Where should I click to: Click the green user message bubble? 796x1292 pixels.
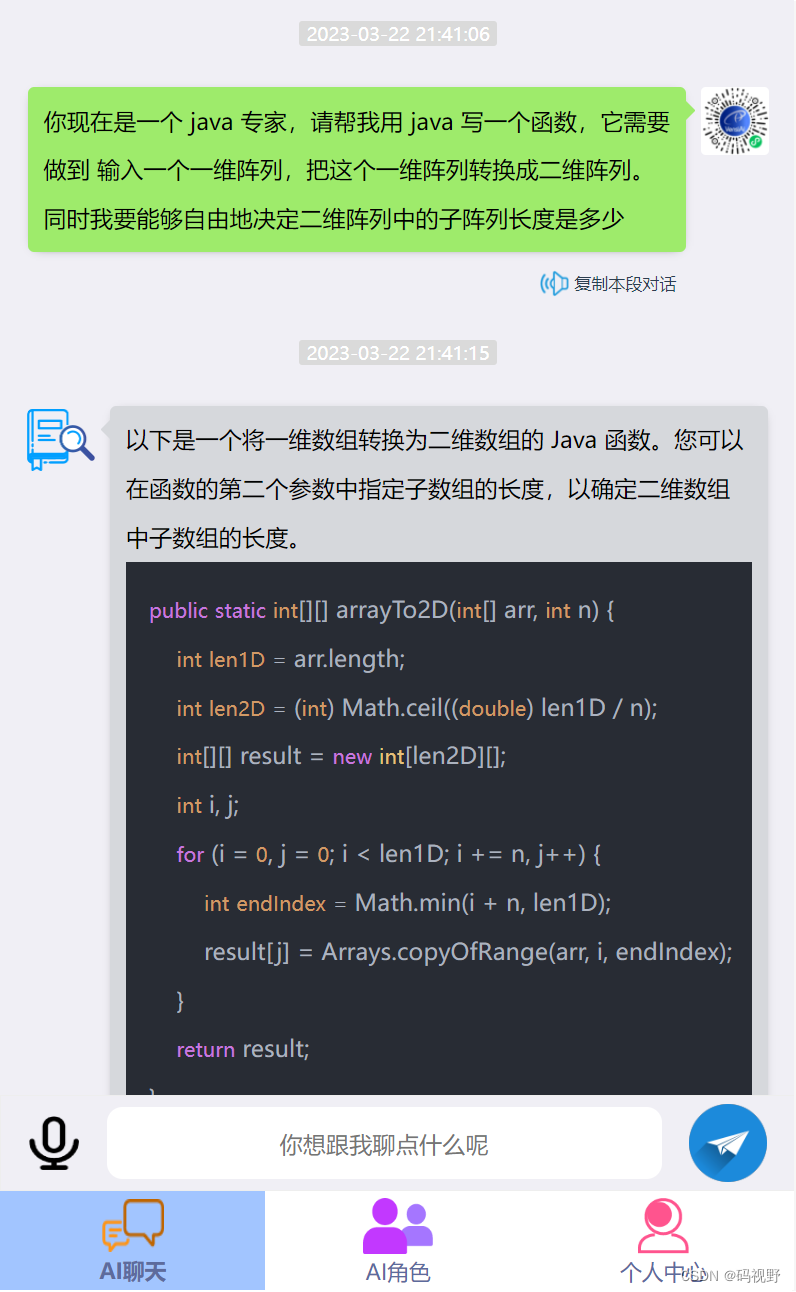357,169
